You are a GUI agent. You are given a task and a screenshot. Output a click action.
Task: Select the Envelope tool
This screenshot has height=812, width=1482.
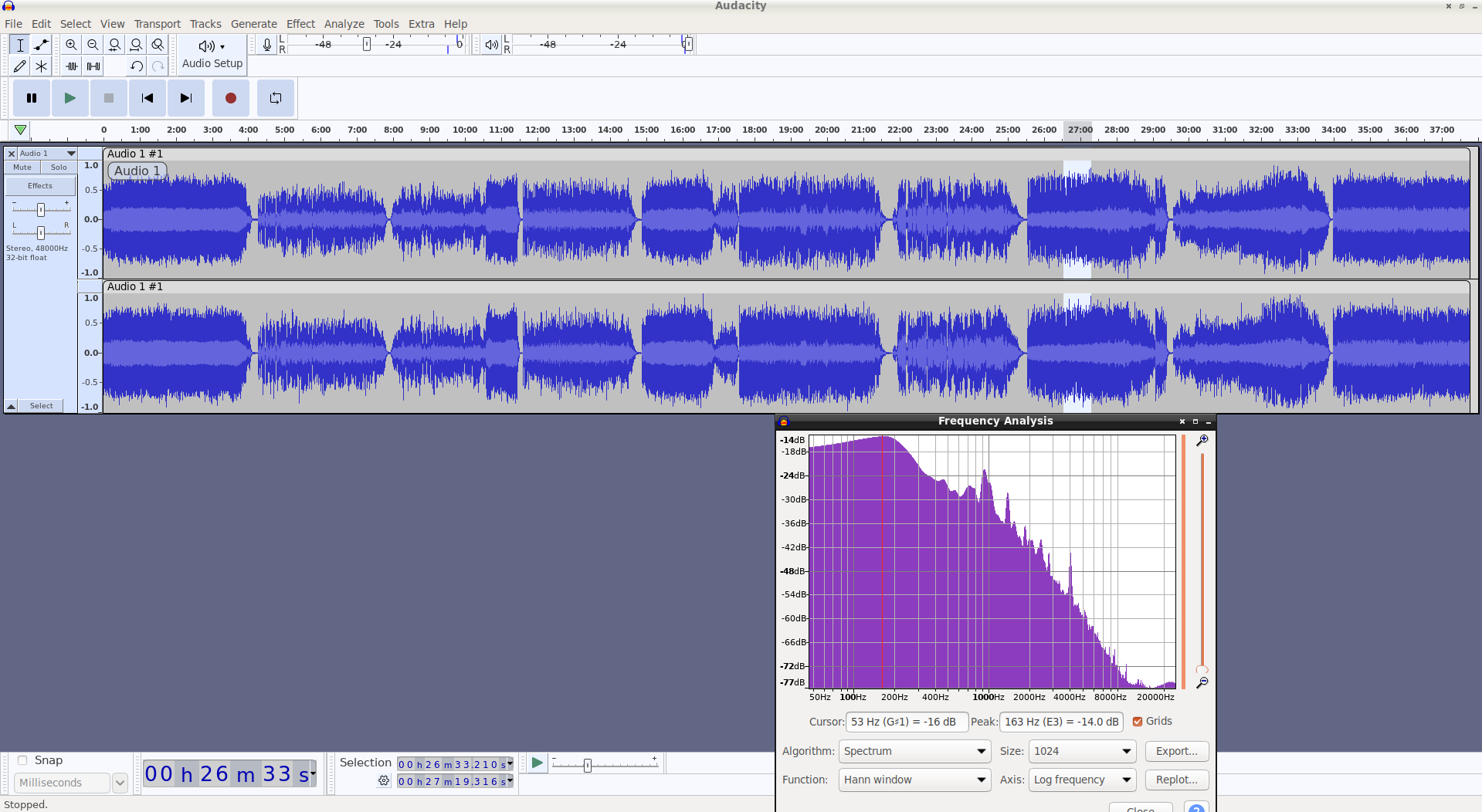(x=41, y=45)
